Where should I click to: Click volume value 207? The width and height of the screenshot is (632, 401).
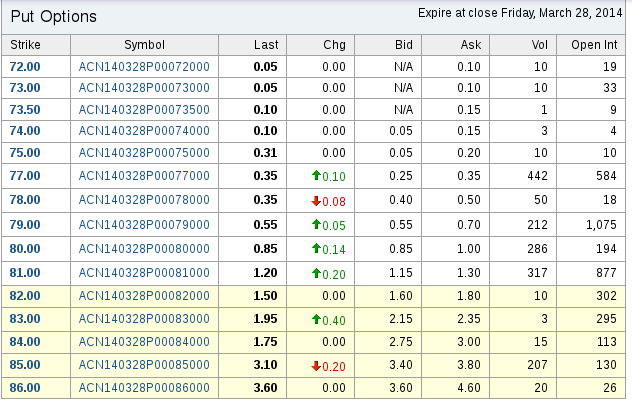(x=538, y=365)
